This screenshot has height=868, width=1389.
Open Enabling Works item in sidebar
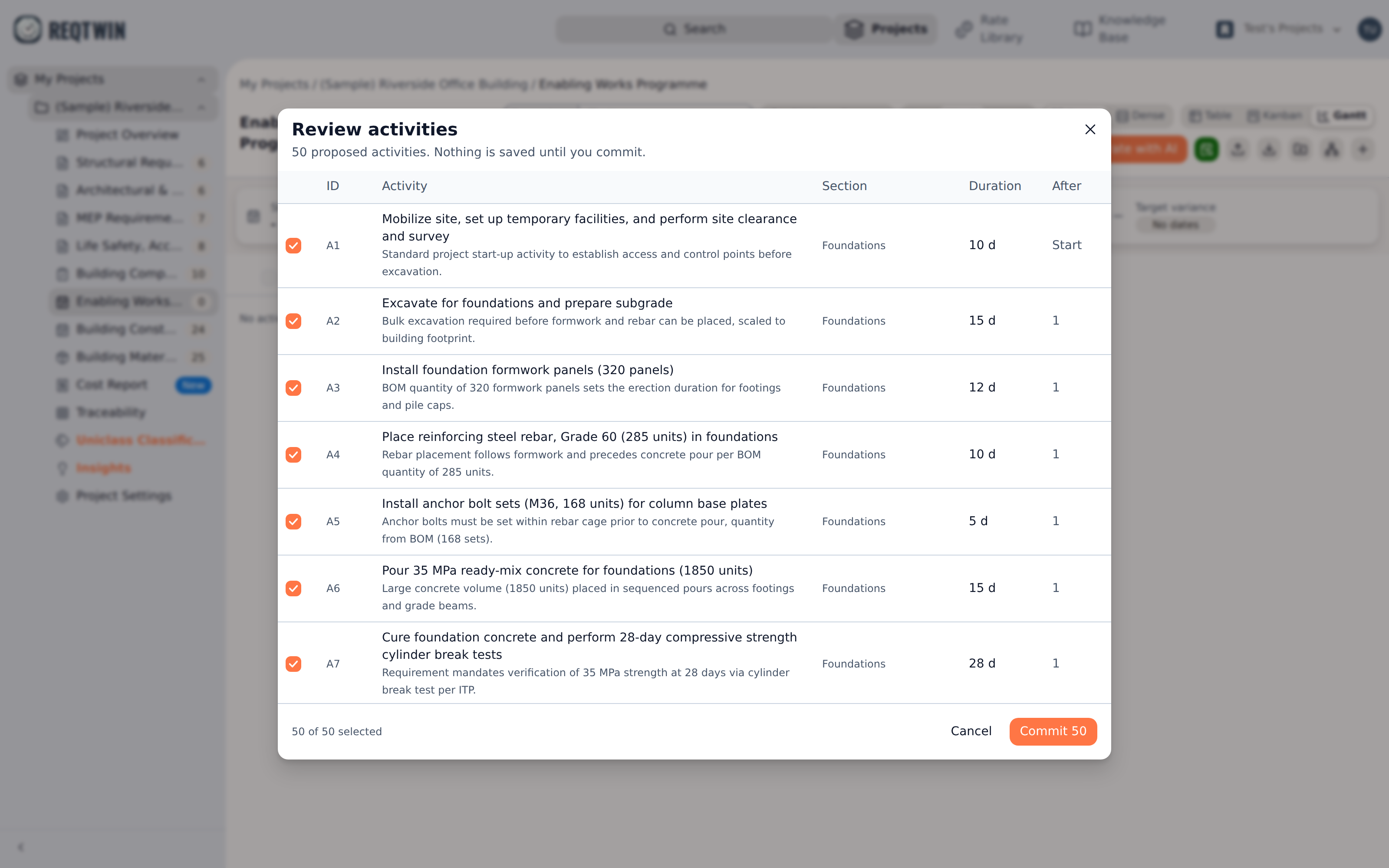tap(133, 301)
